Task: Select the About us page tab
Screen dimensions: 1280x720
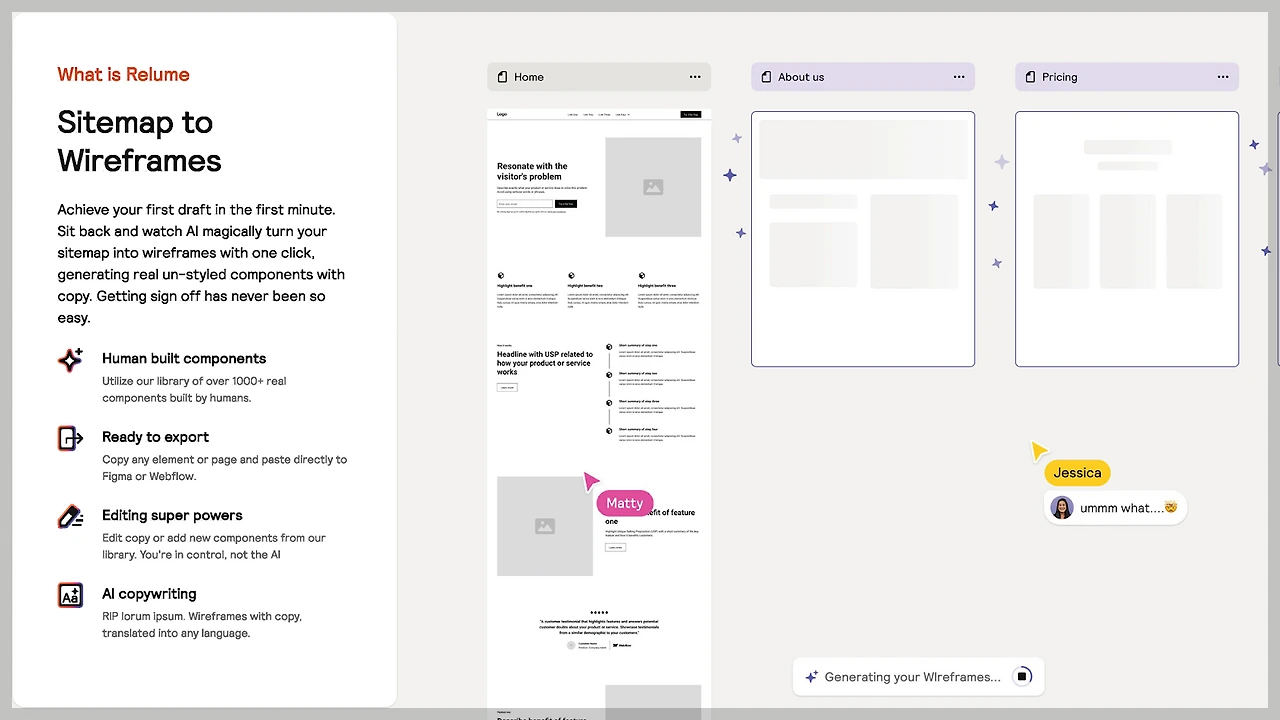Action: pos(863,77)
